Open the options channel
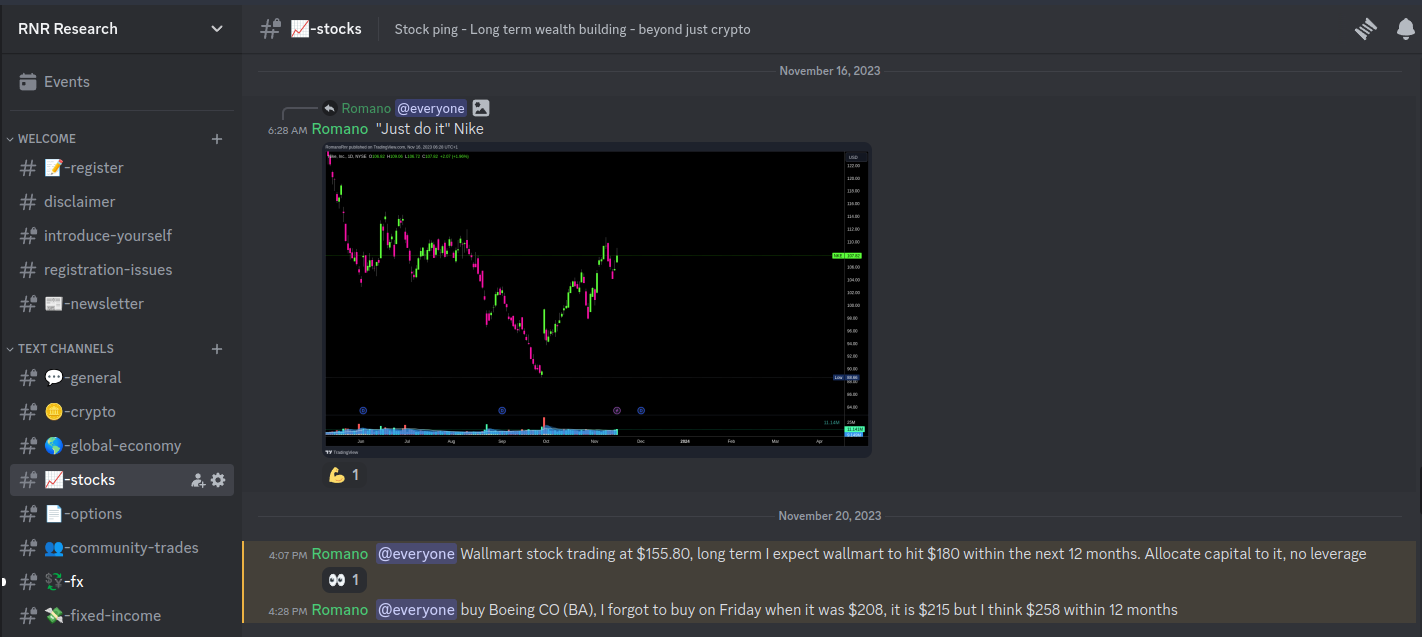Image resolution: width=1422 pixels, height=637 pixels. click(121, 514)
